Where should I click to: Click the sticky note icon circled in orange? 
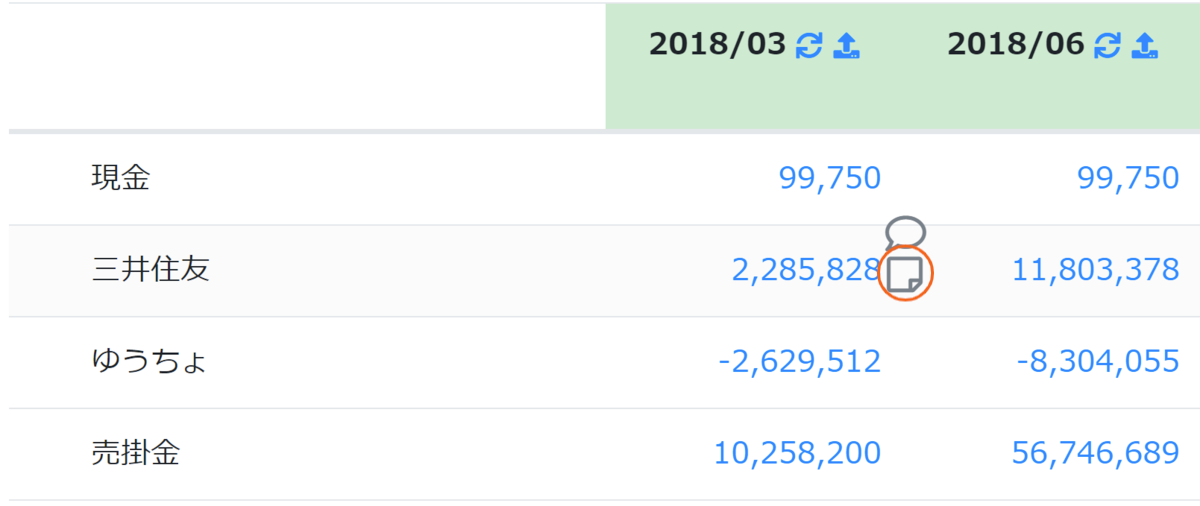click(905, 274)
